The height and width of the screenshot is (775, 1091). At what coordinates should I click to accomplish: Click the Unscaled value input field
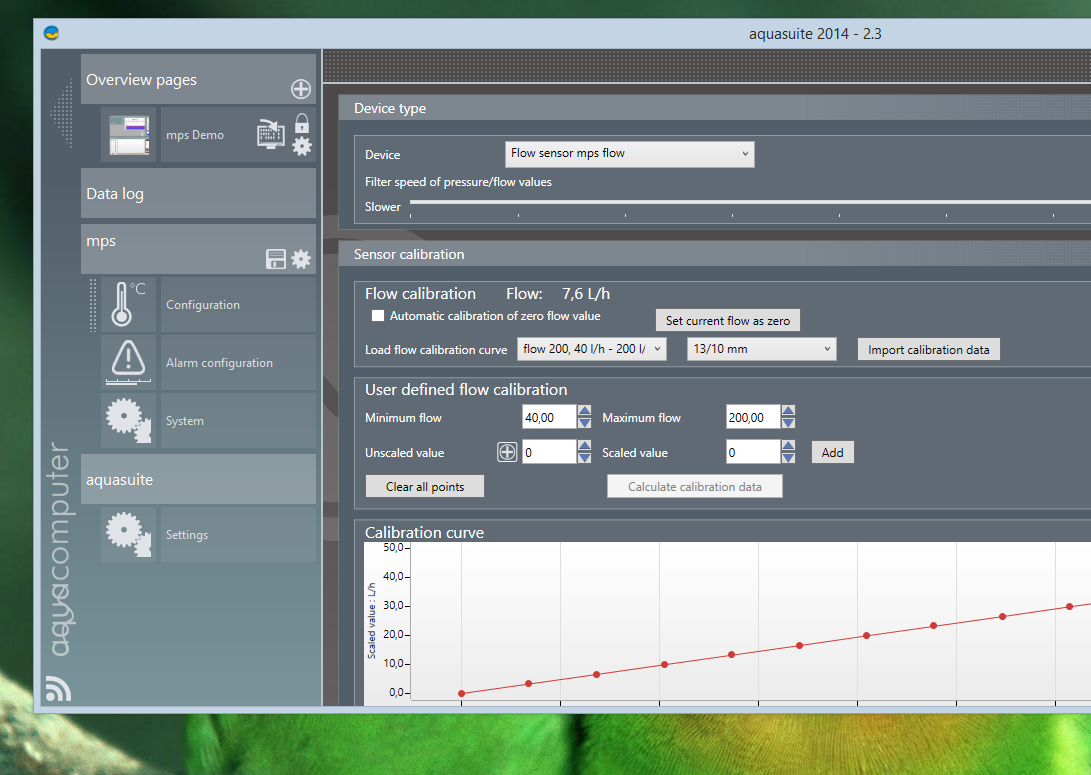click(x=549, y=452)
